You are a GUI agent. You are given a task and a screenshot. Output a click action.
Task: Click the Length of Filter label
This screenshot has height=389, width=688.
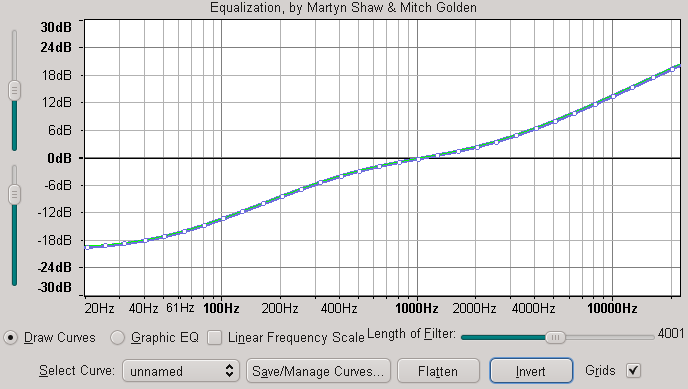pos(411,334)
